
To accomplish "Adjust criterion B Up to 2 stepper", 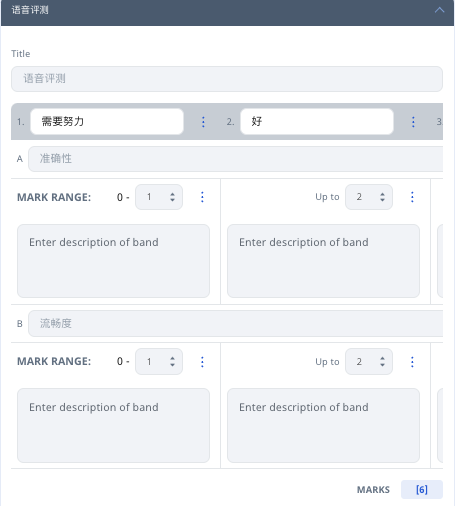I will click(x=369, y=362).
